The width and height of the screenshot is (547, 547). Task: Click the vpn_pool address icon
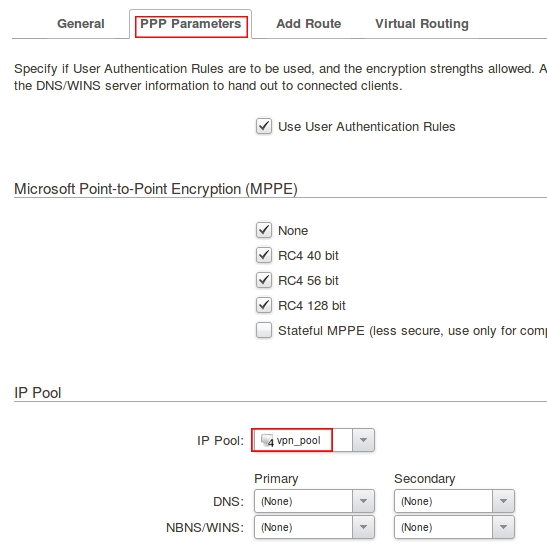(x=268, y=441)
